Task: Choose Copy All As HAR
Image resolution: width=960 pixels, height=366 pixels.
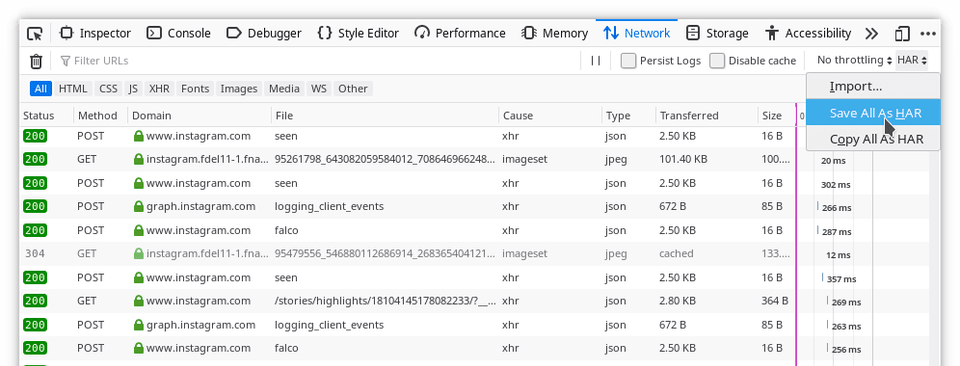Action: 873,140
